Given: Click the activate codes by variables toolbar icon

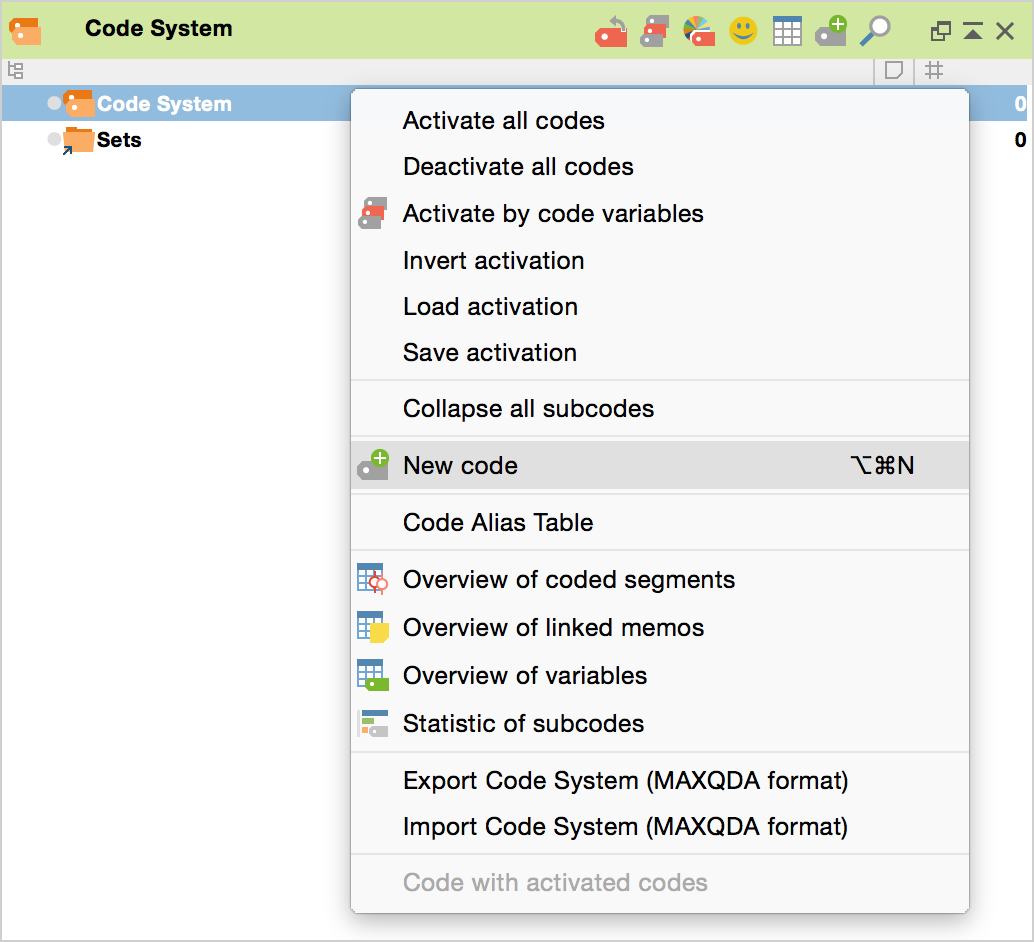Looking at the screenshot, I should 654,32.
